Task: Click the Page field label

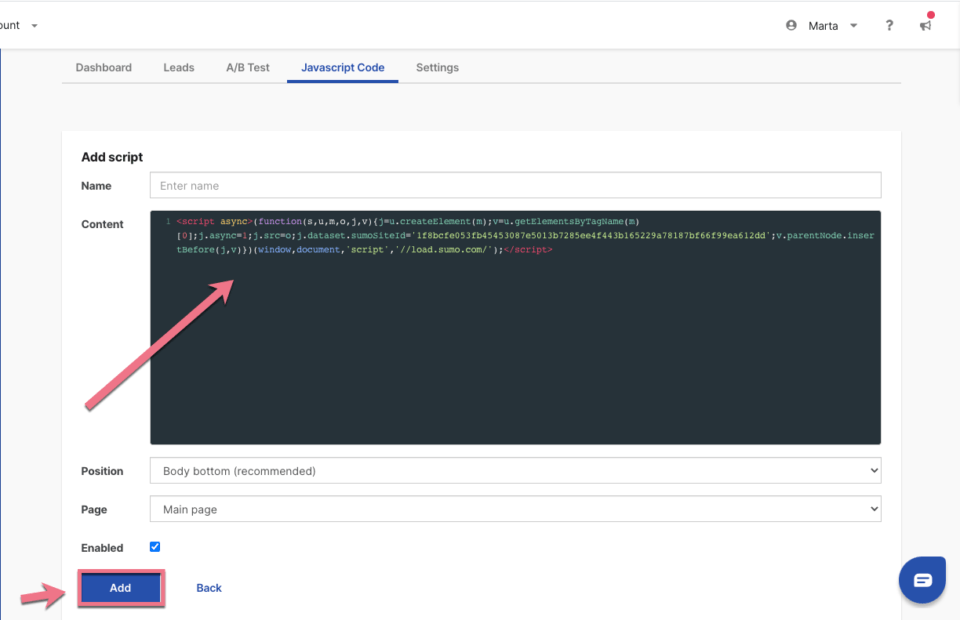Action: tap(94, 510)
